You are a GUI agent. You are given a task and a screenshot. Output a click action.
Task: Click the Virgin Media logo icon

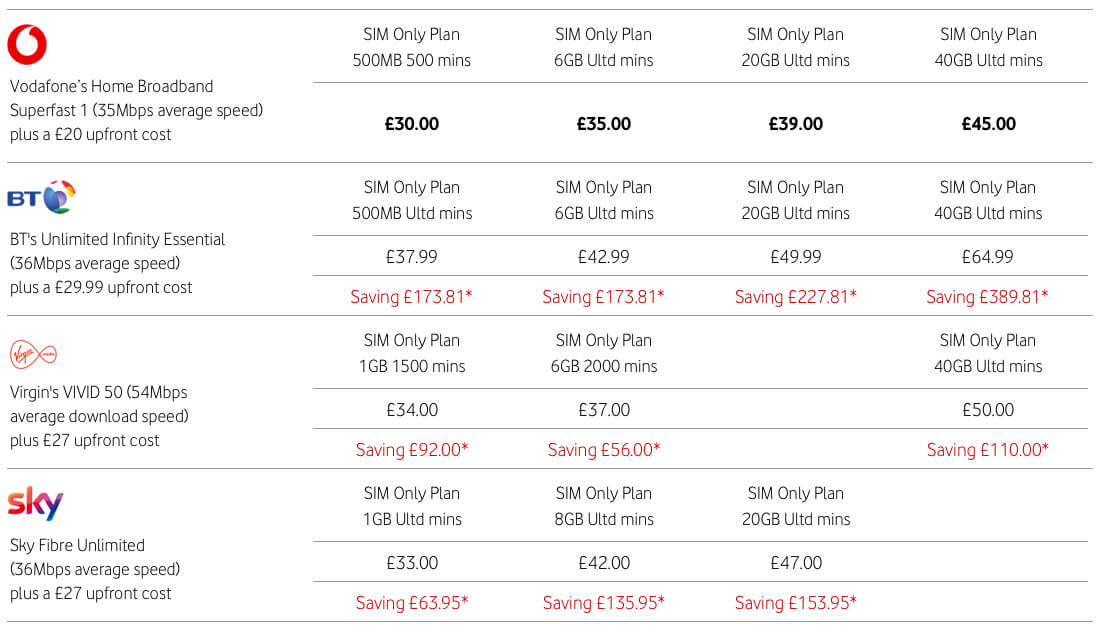[33, 353]
